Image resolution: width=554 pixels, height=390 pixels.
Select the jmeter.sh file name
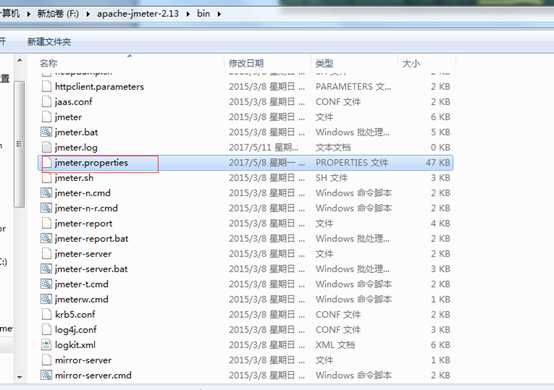[x=74, y=178]
